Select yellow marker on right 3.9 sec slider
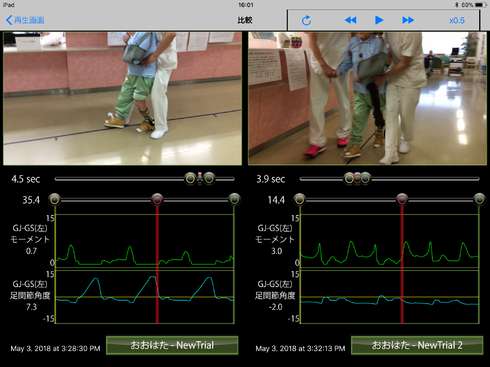The image size is (490, 367). click(349, 179)
